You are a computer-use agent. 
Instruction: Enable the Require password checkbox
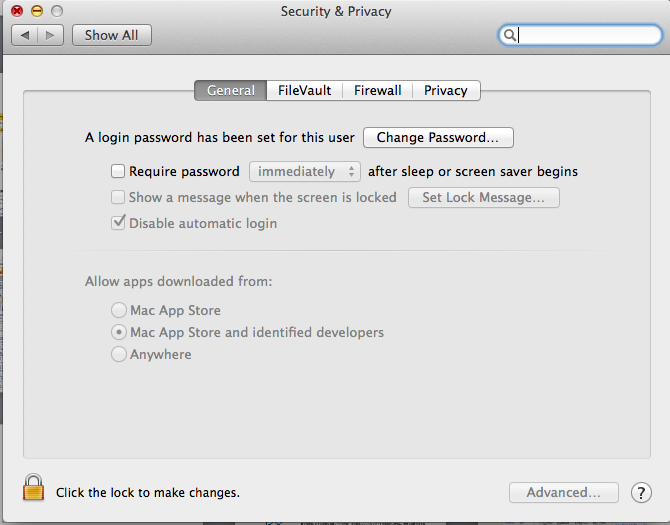tap(118, 172)
